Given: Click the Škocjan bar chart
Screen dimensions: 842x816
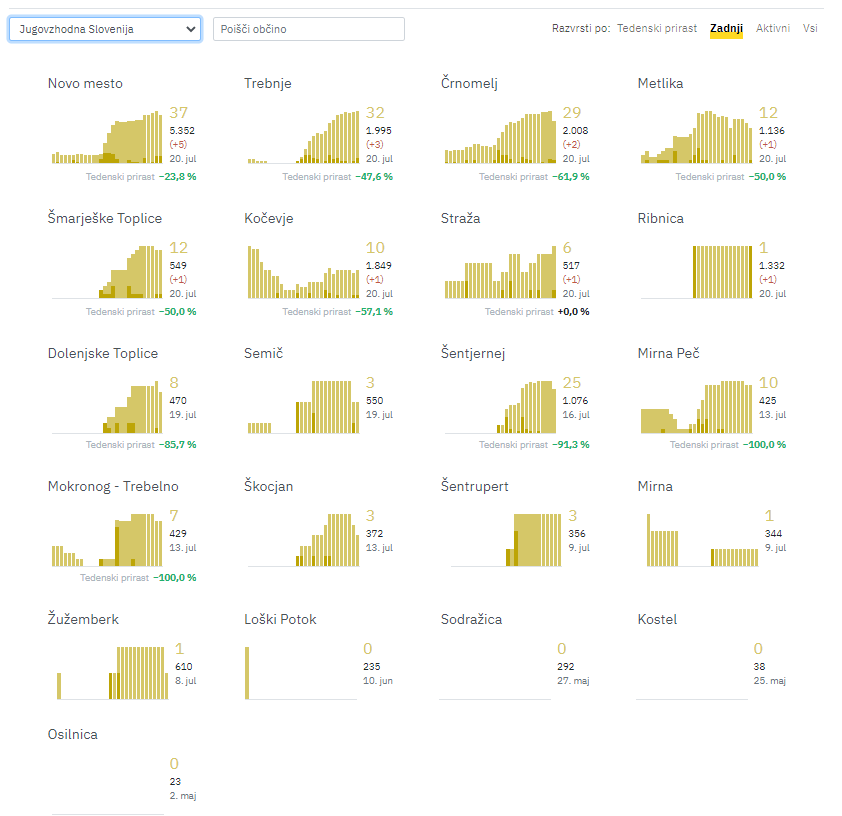Looking at the screenshot, I should click(303, 540).
